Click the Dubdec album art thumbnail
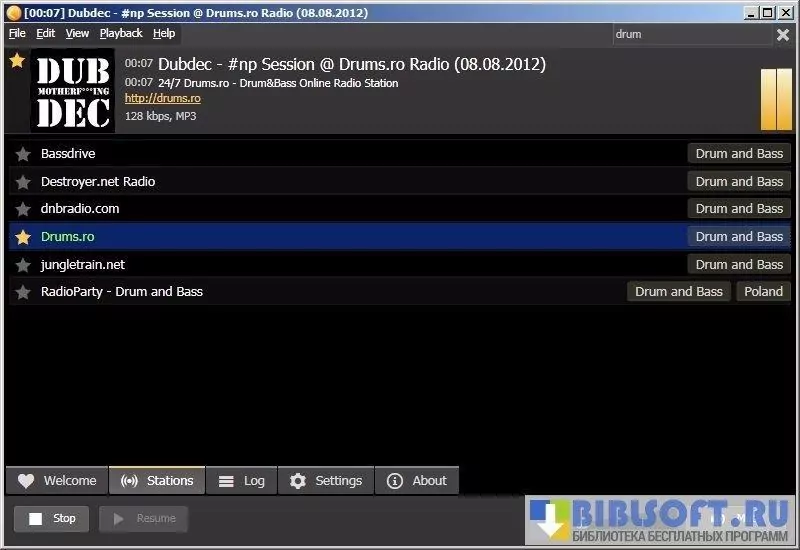Screen dimensions: 800x550 [x=72, y=91]
